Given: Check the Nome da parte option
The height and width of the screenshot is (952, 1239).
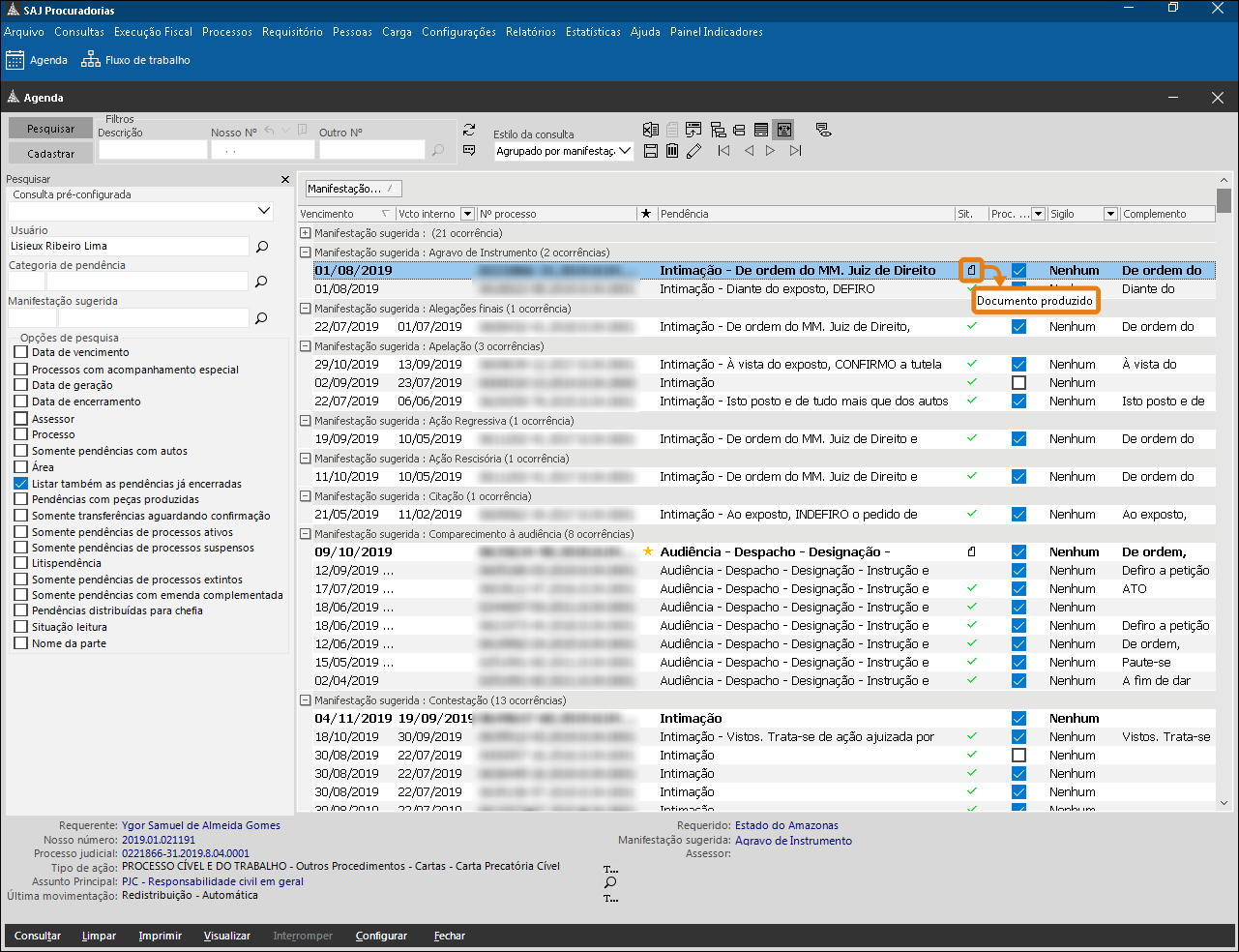Looking at the screenshot, I should coord(21,643).
